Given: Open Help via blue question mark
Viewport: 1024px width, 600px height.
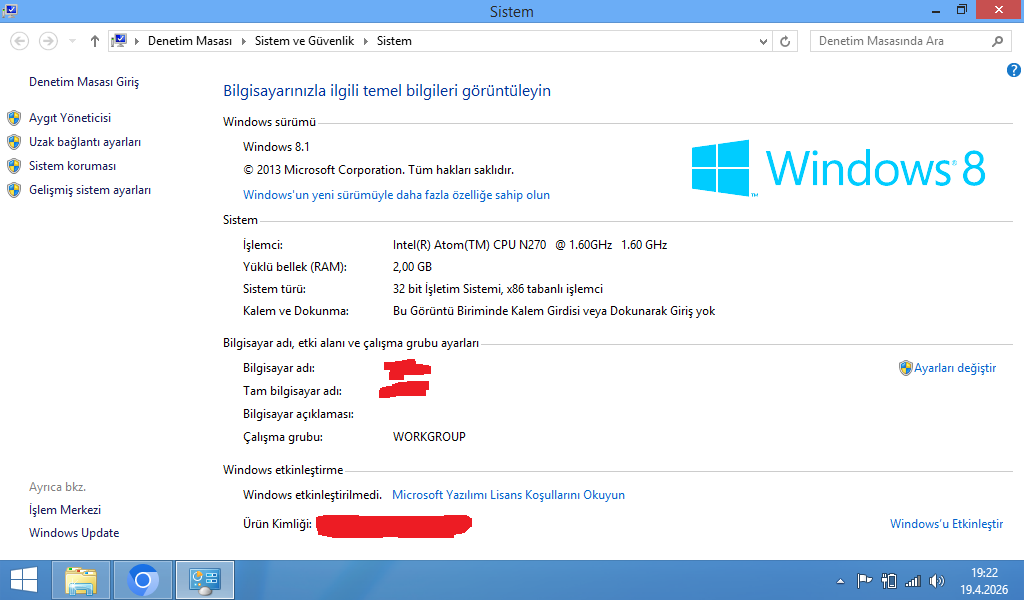Looking at the screenshot, I should click(1014, 70).
